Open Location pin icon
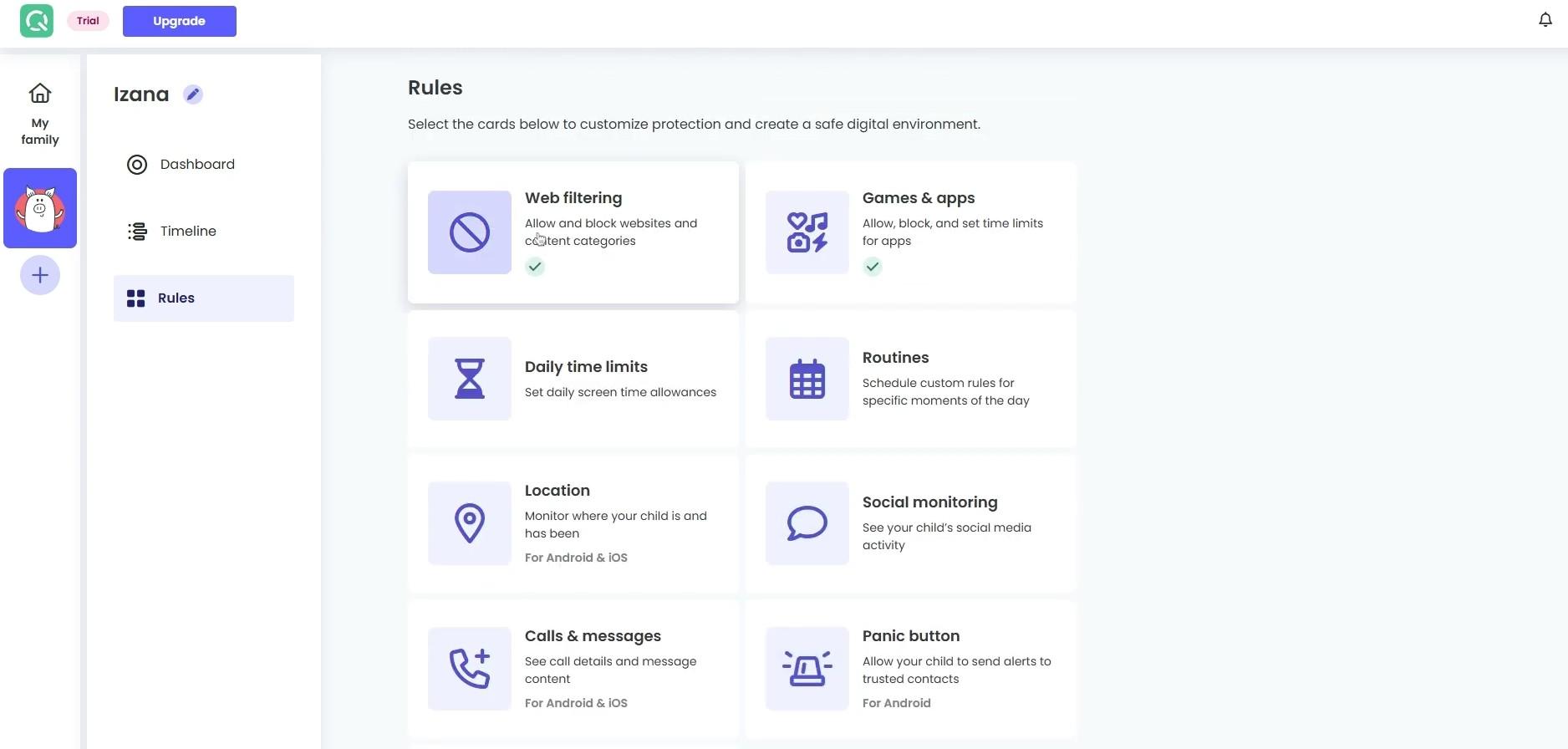This screenshot has height=749, width=1568. 470,523
